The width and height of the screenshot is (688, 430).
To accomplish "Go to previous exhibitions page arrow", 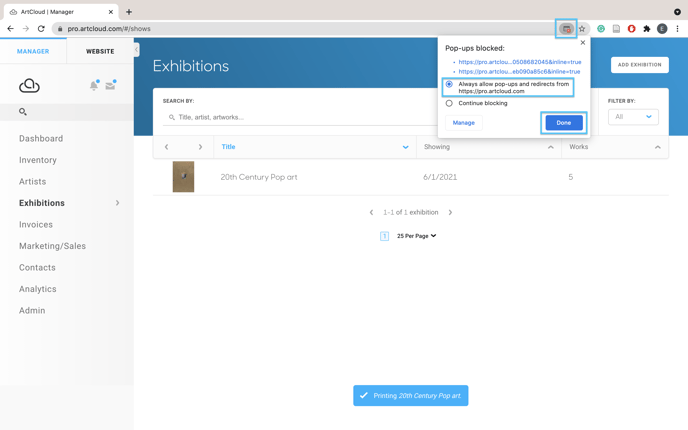I will tap(371, 212).
